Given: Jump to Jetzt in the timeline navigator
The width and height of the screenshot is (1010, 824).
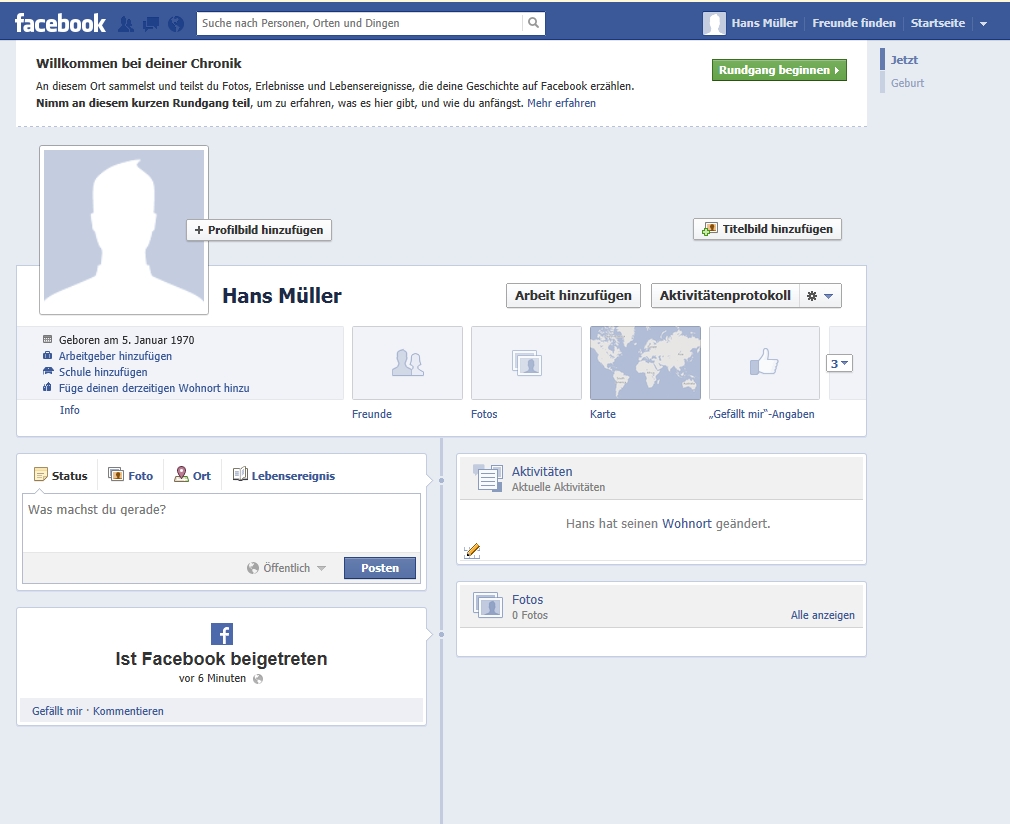Looking at the screenshot, I should click(904, 60).
